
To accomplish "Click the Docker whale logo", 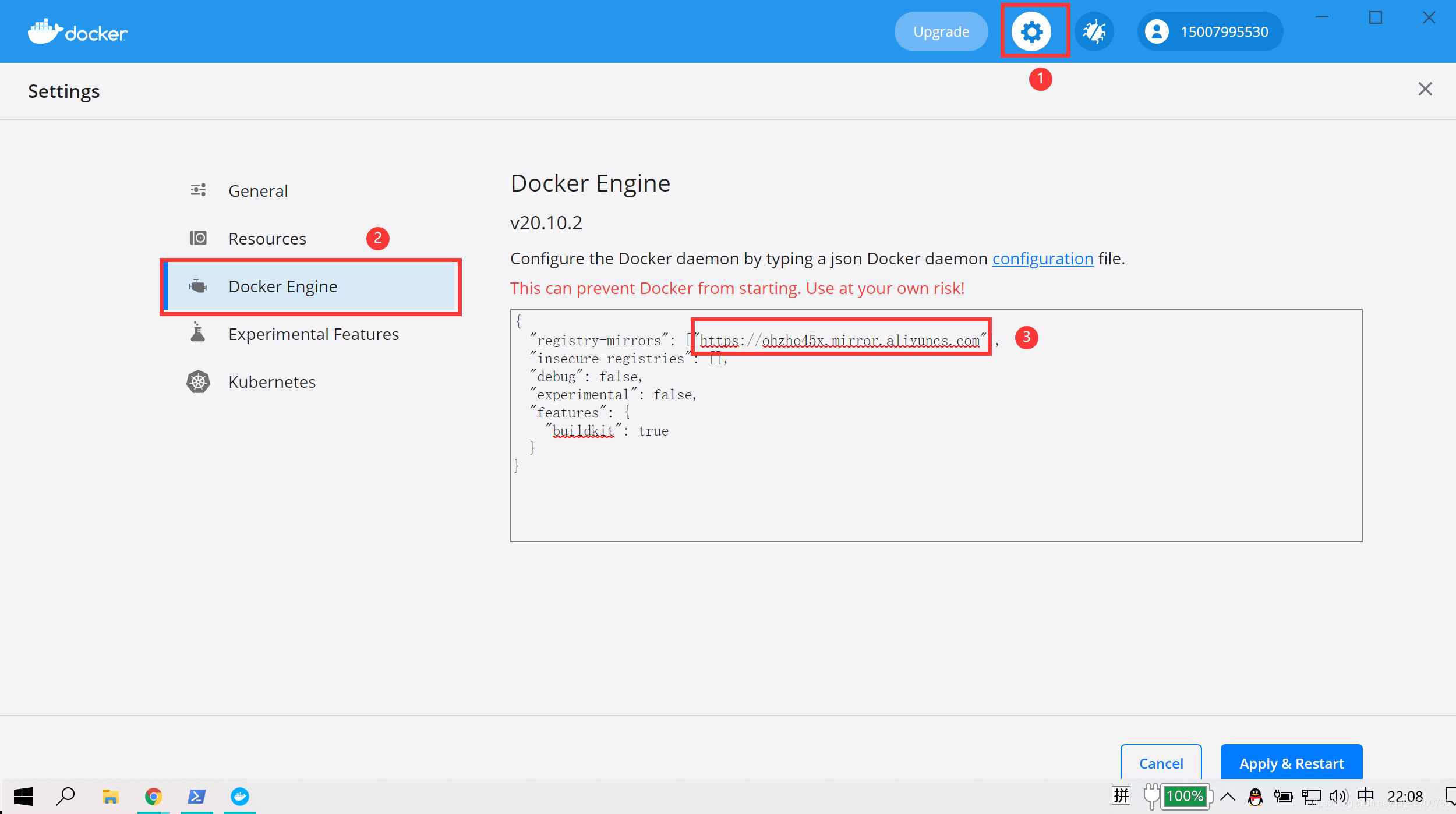I will pyautogui.click(x=77, y=31).
